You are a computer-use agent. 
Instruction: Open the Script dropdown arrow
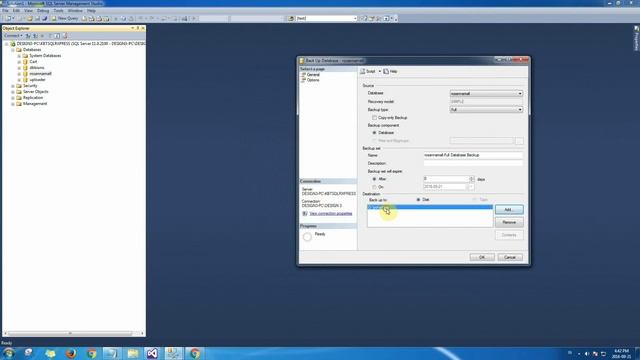380,71
